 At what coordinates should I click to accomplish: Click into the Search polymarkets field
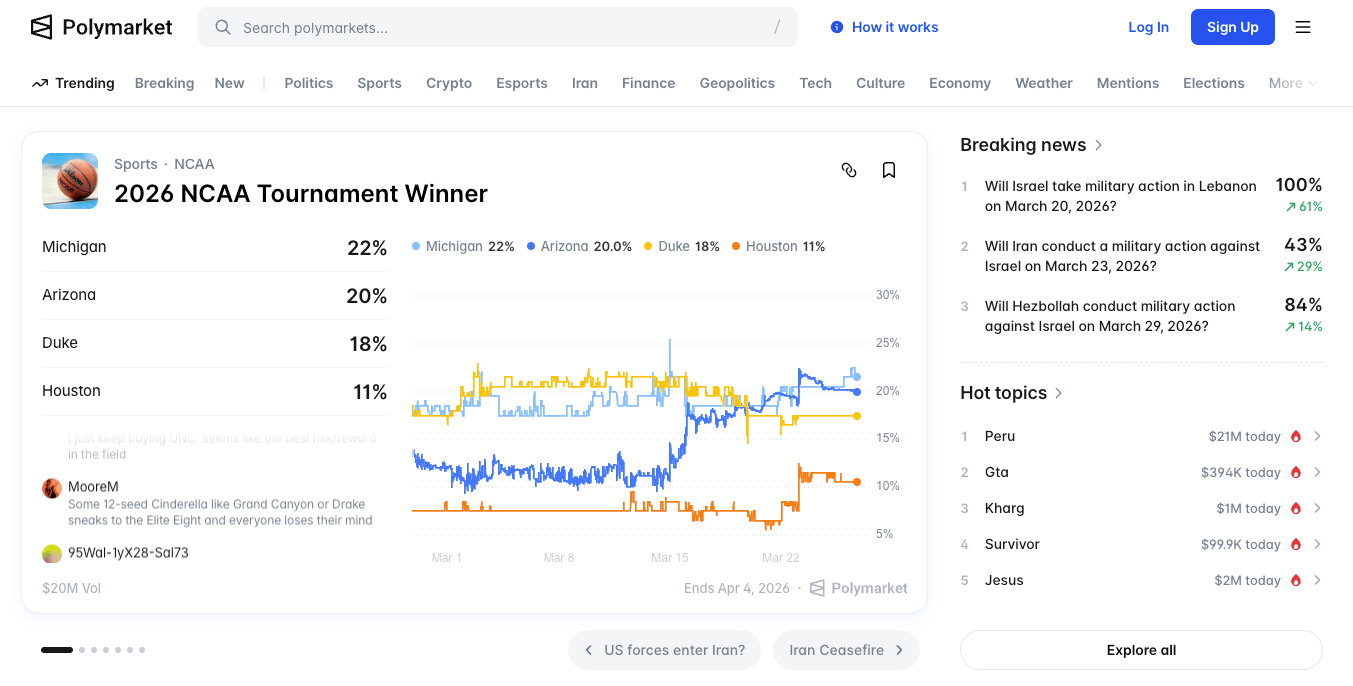pyautogui.click(x=500, y=27)
